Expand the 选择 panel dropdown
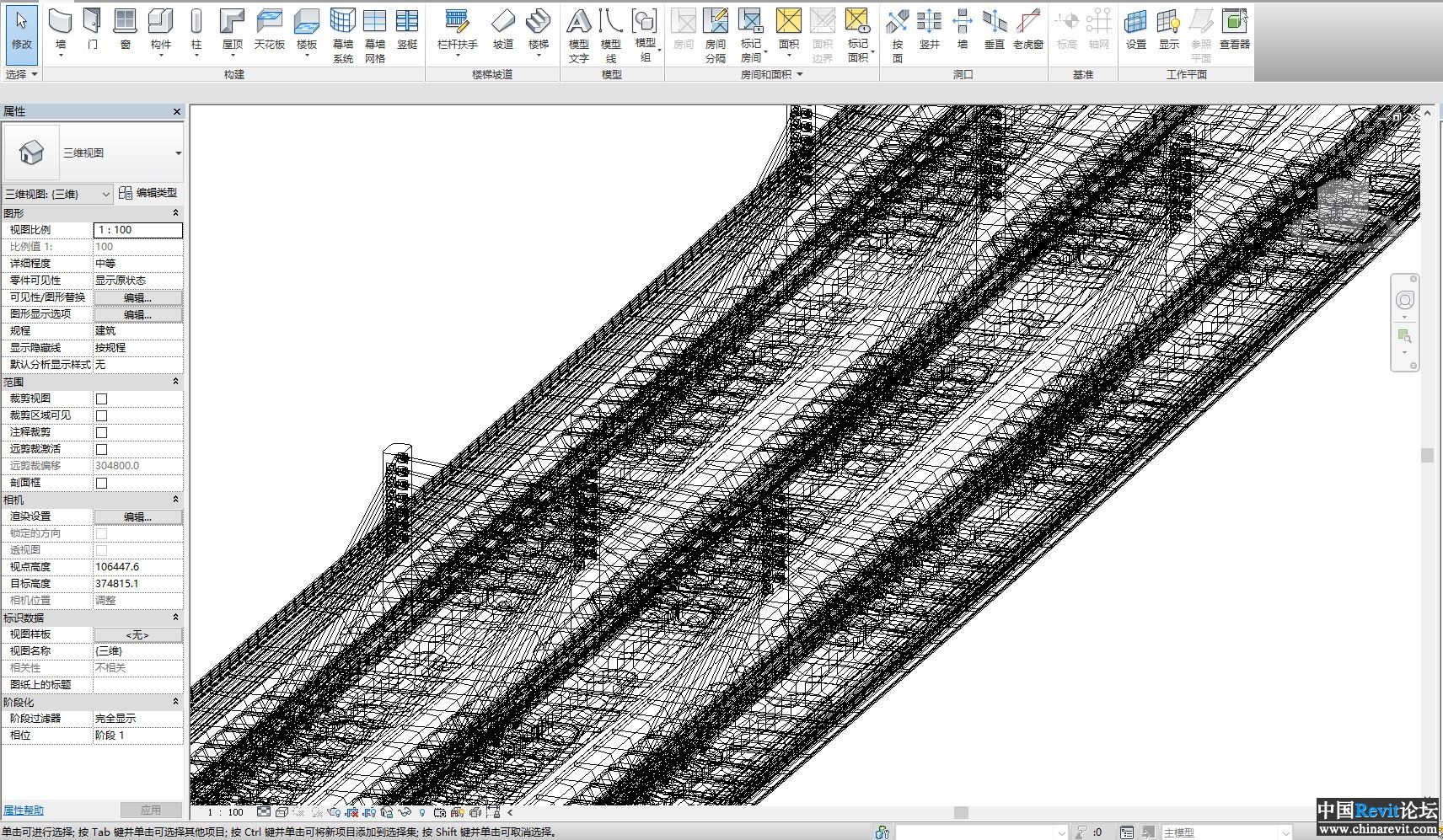Image resolution: width=1443 pixels, height=840 pixels. [x=22, y=74]
